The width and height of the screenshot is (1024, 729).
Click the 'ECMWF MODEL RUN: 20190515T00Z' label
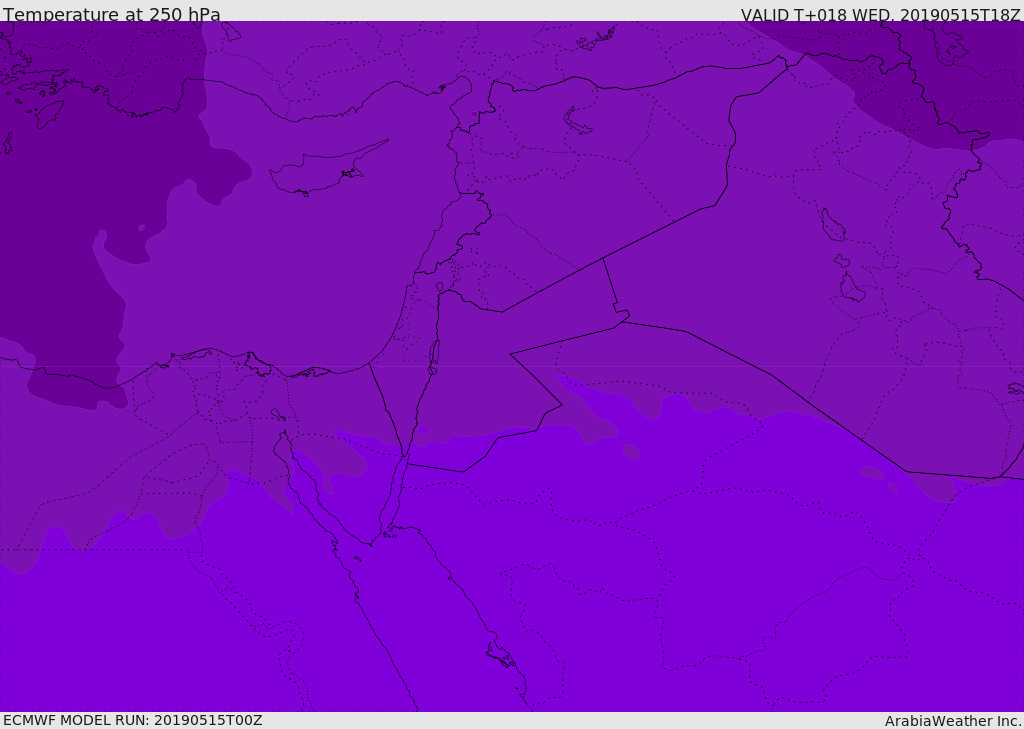tap(133, 720)
